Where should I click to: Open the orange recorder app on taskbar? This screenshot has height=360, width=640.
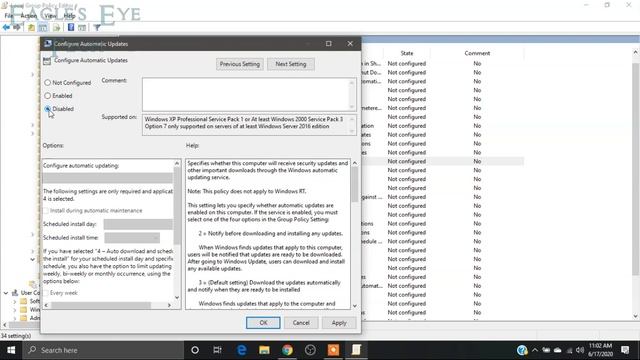(333, 350)
